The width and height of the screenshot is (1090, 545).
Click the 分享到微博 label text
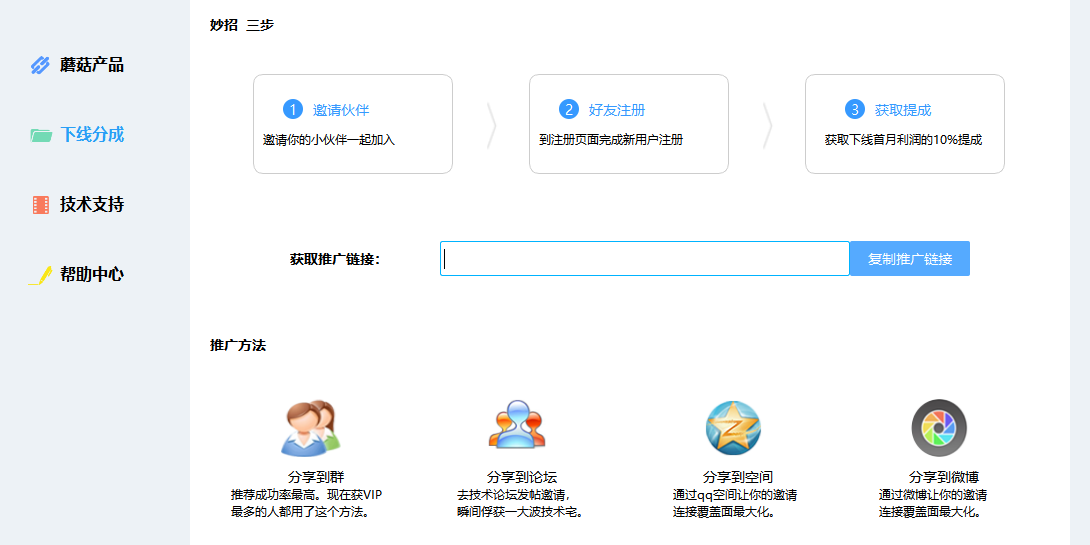click(x=943, y=477)
